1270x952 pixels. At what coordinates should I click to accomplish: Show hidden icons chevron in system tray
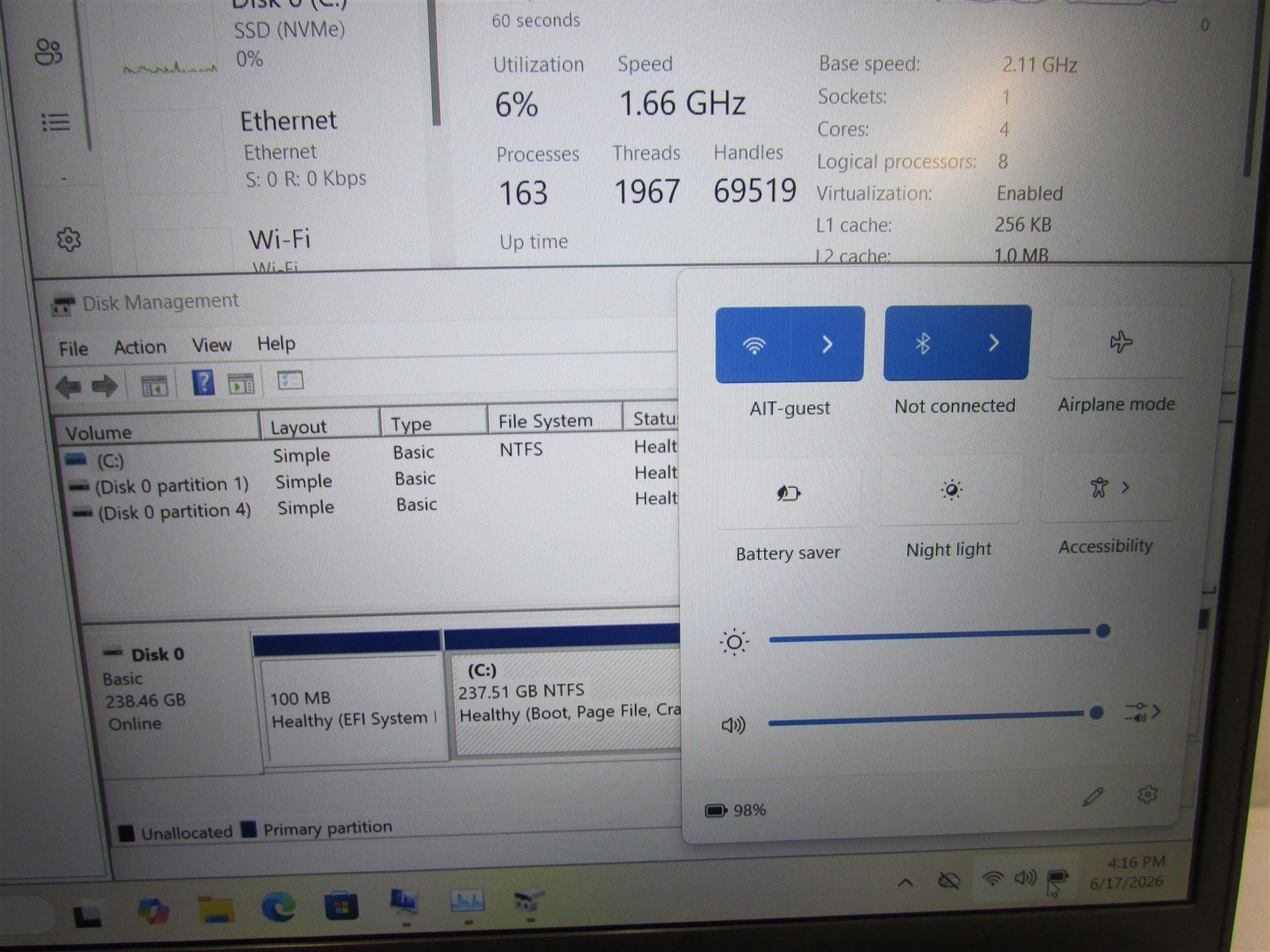coord(905,881)
